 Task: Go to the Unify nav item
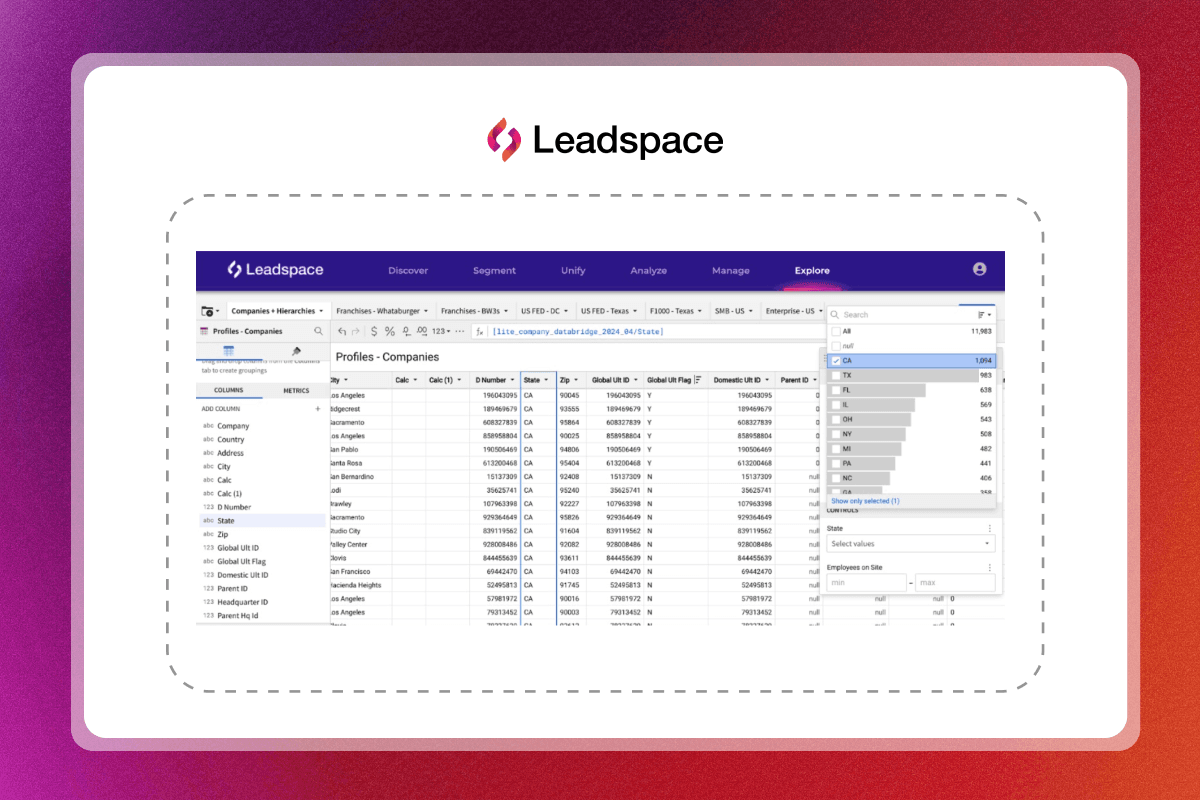(x=573, y=270)
